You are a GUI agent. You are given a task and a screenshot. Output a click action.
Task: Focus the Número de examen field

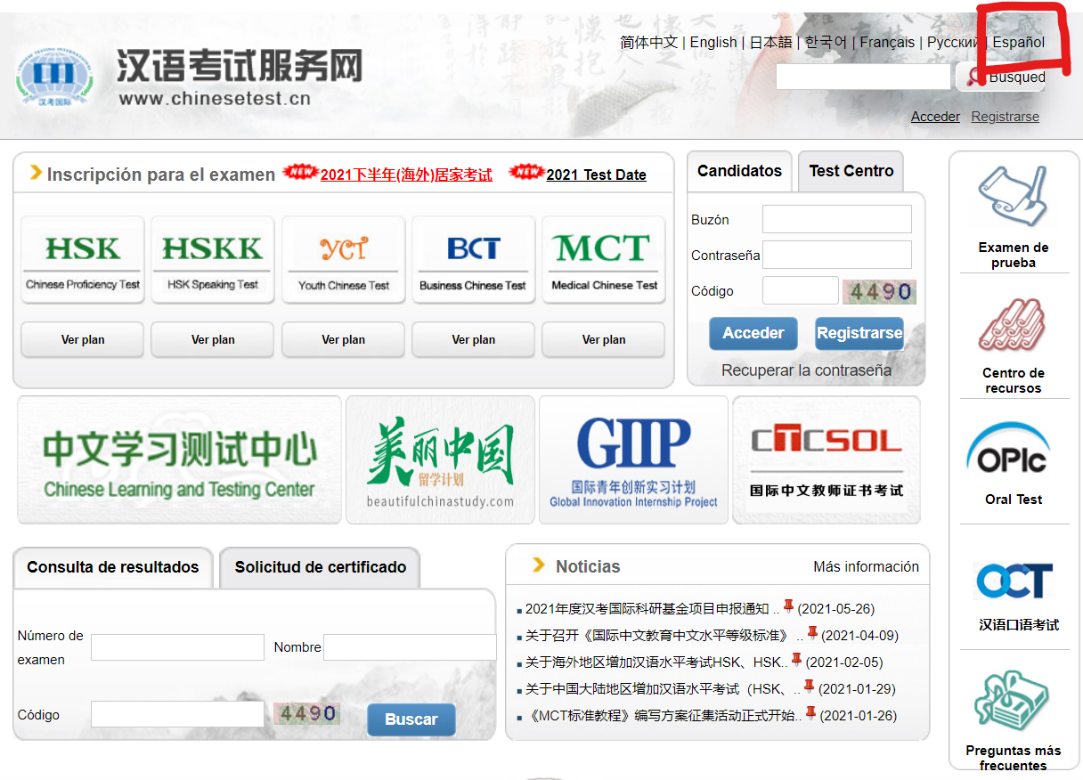[x=177, y=648]
